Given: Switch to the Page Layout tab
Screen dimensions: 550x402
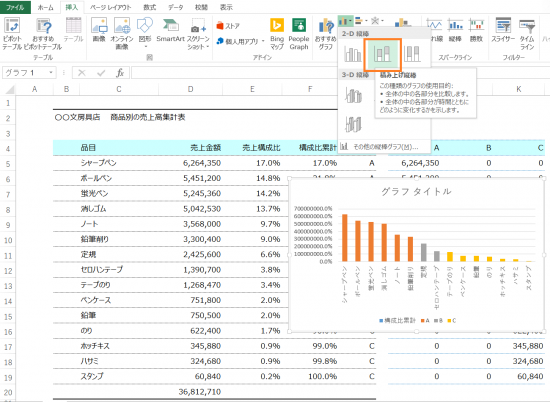Looking at the screenshot, I should [x=110, y=7].
